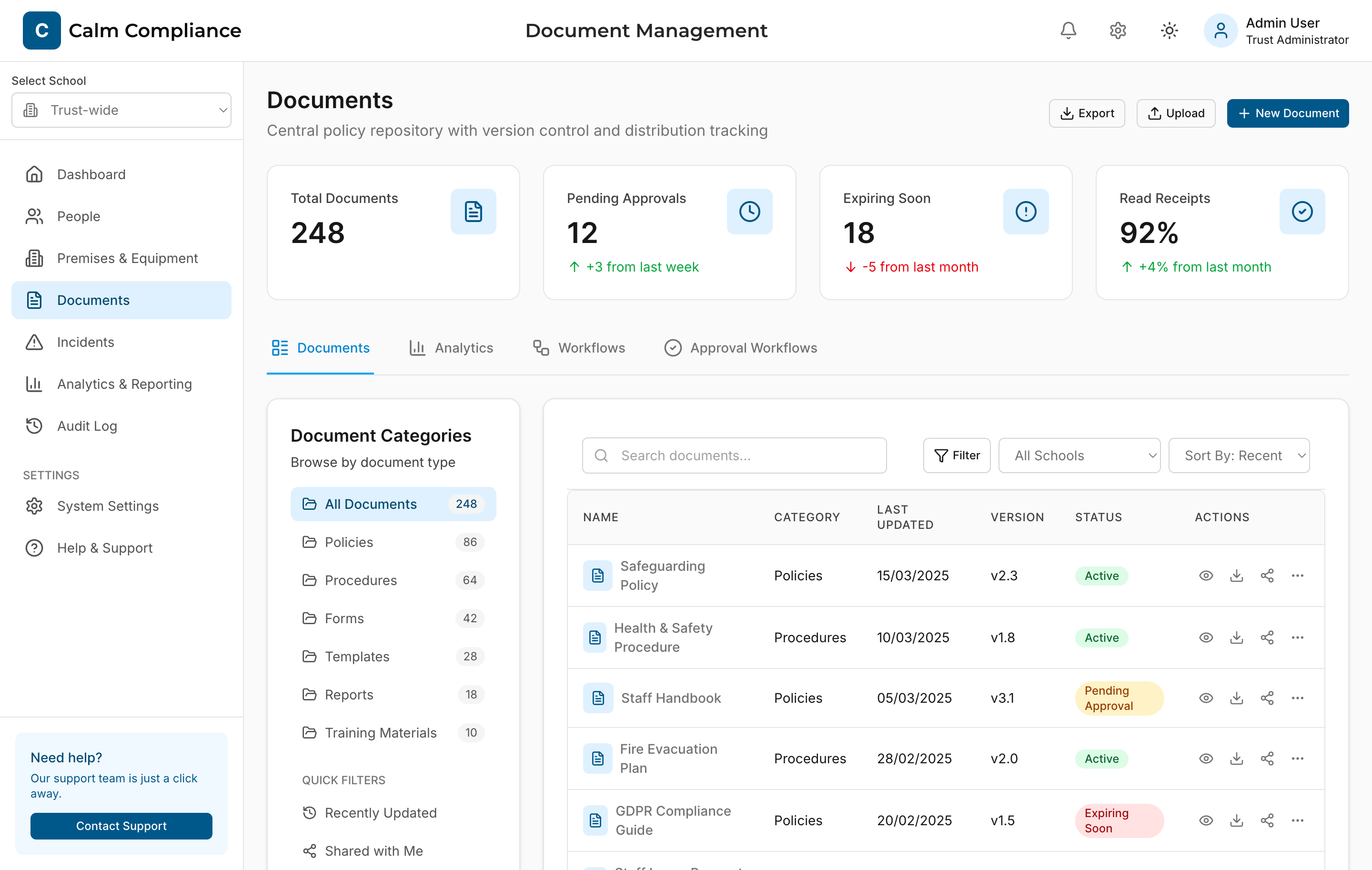Screen dimensions: 1372x870
Task: Go to Dashboard in sidebar
Action: [x=121, y=174]
